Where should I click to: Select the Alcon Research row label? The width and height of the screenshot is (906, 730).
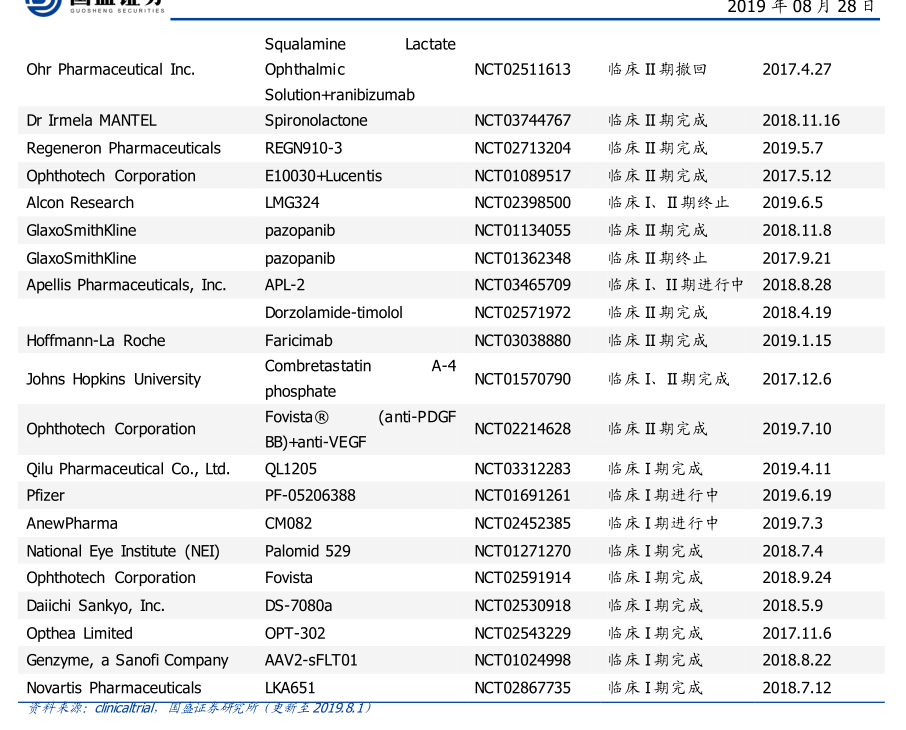click(80, 203)
